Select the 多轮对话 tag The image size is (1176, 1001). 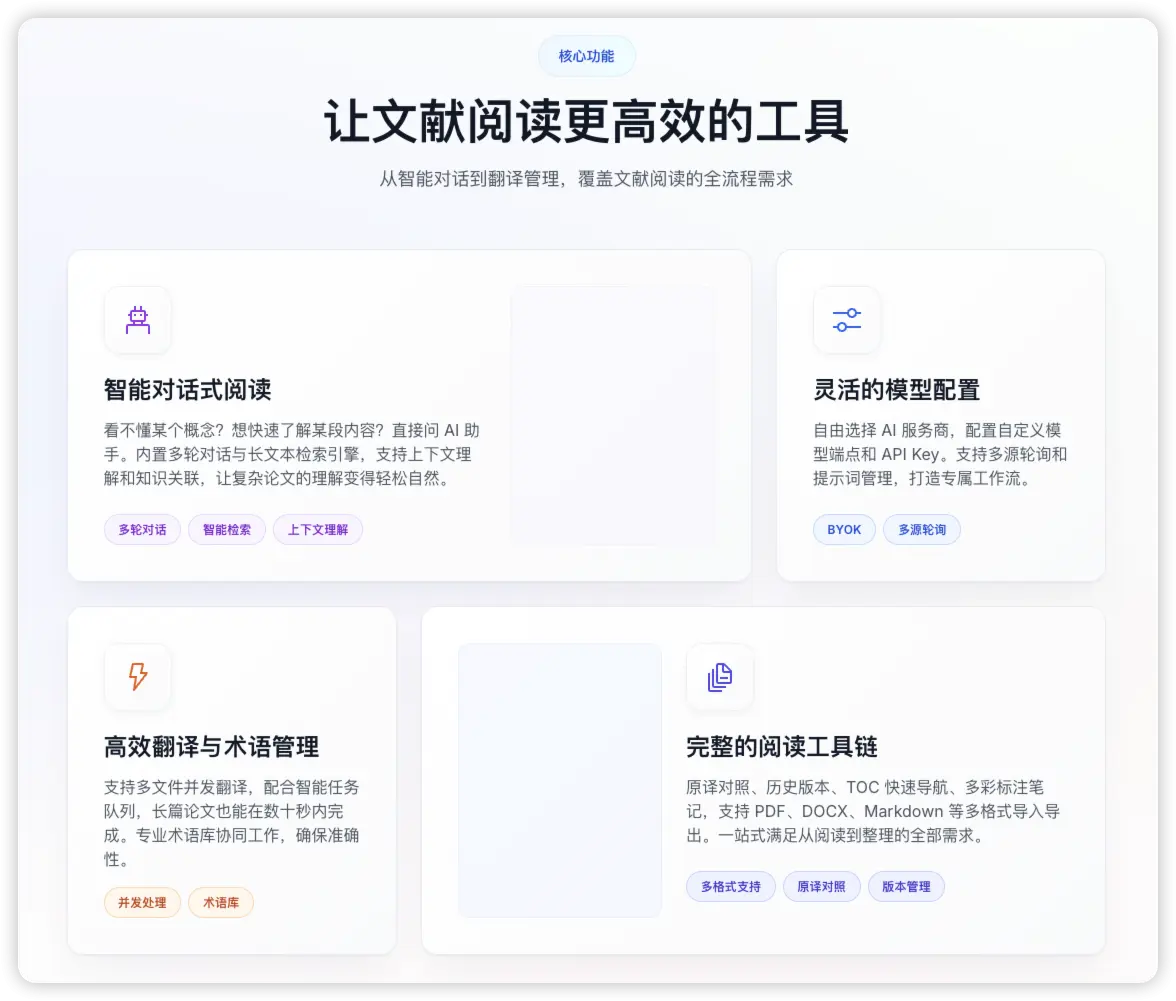click(x=142, y=529)
